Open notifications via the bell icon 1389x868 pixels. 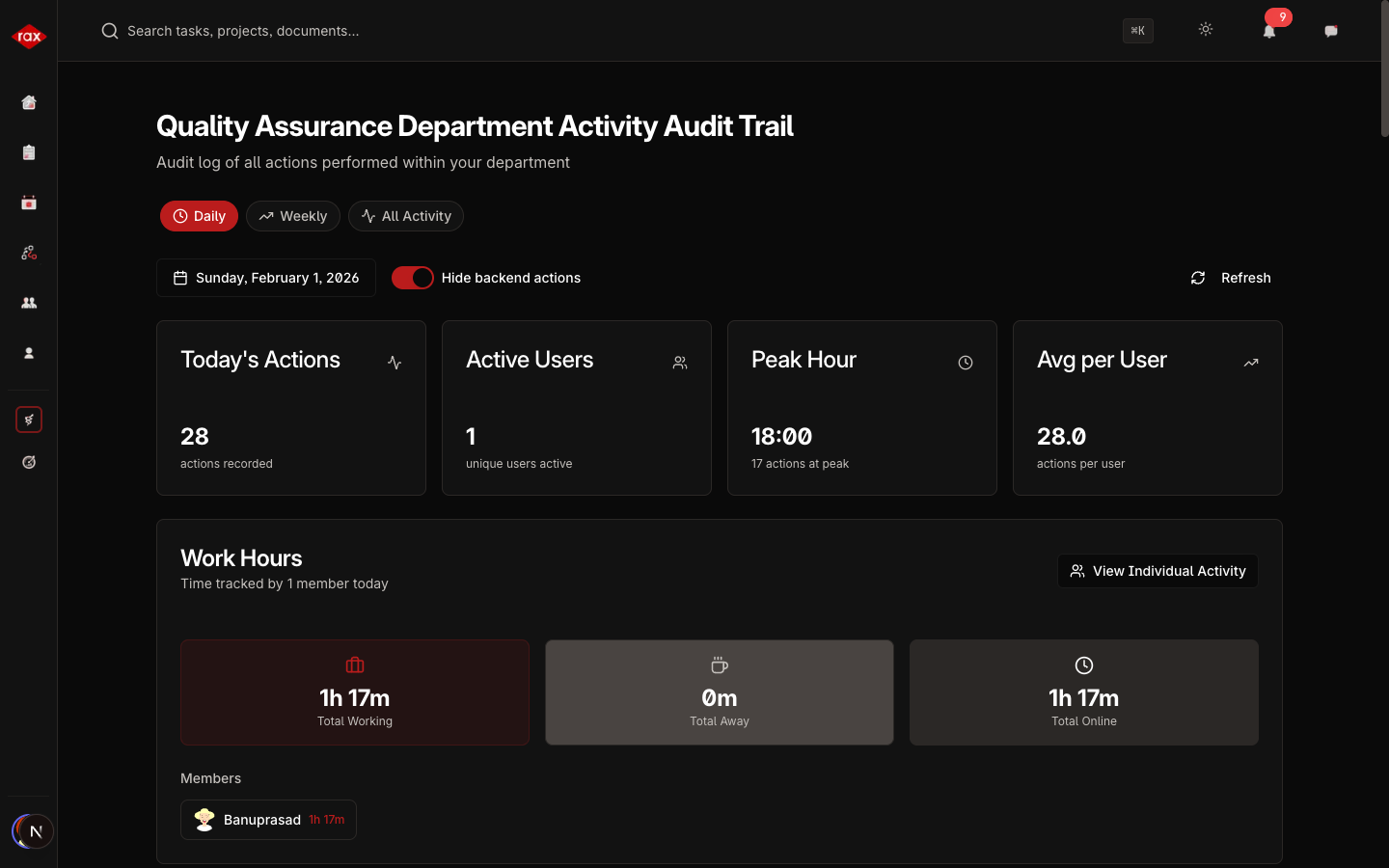[x=1269, y=32]
